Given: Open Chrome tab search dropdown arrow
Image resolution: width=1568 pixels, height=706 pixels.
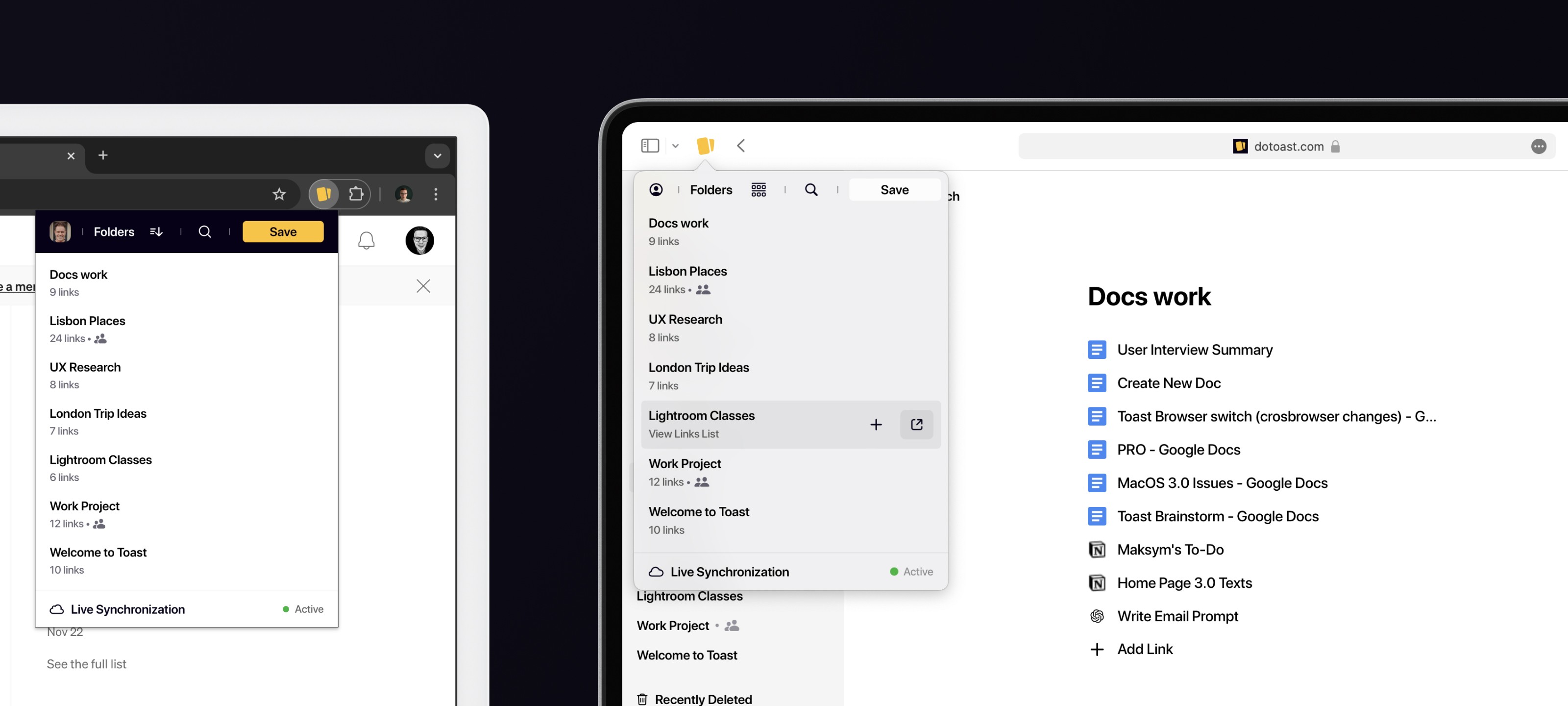Looking at the screenshot, I should 437,155.
